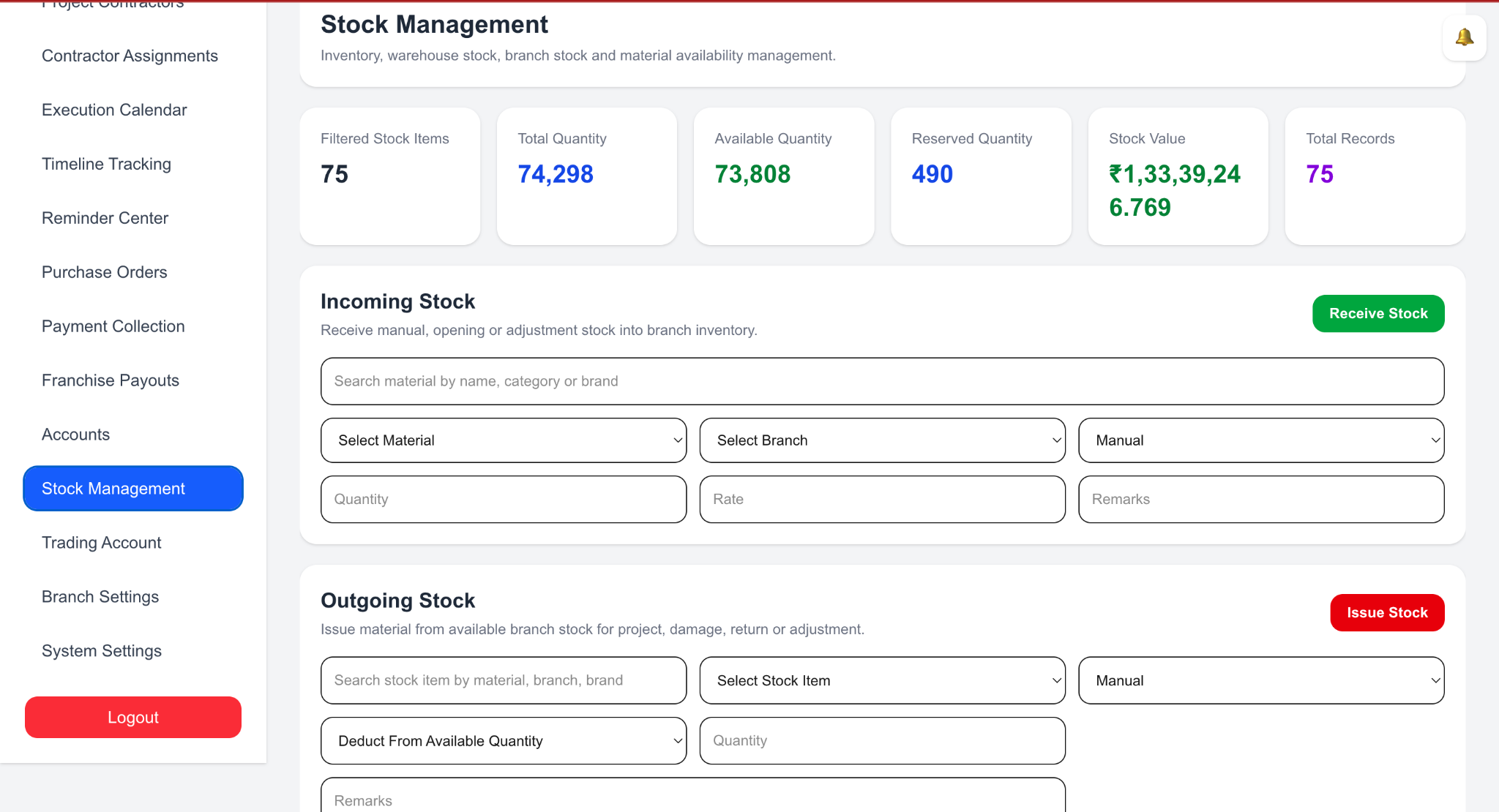Go to Franchise Payouts
The width and height of the screenshot is (1499, 812).
click(110, 380)
